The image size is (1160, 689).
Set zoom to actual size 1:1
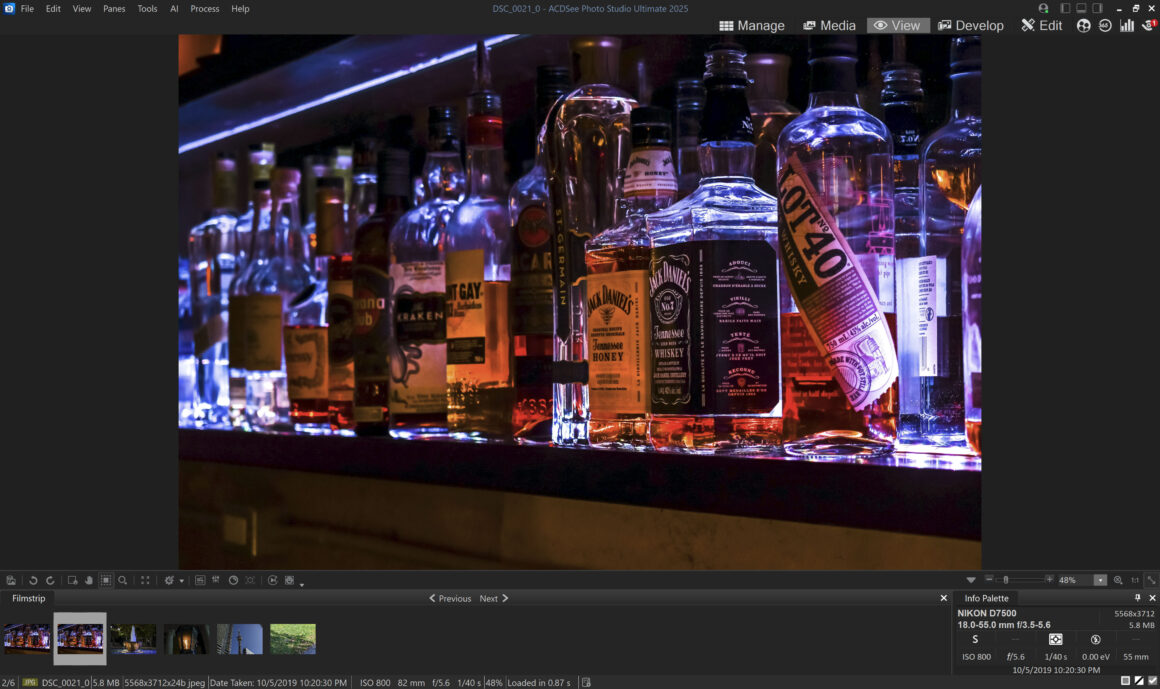[1135, 580]
